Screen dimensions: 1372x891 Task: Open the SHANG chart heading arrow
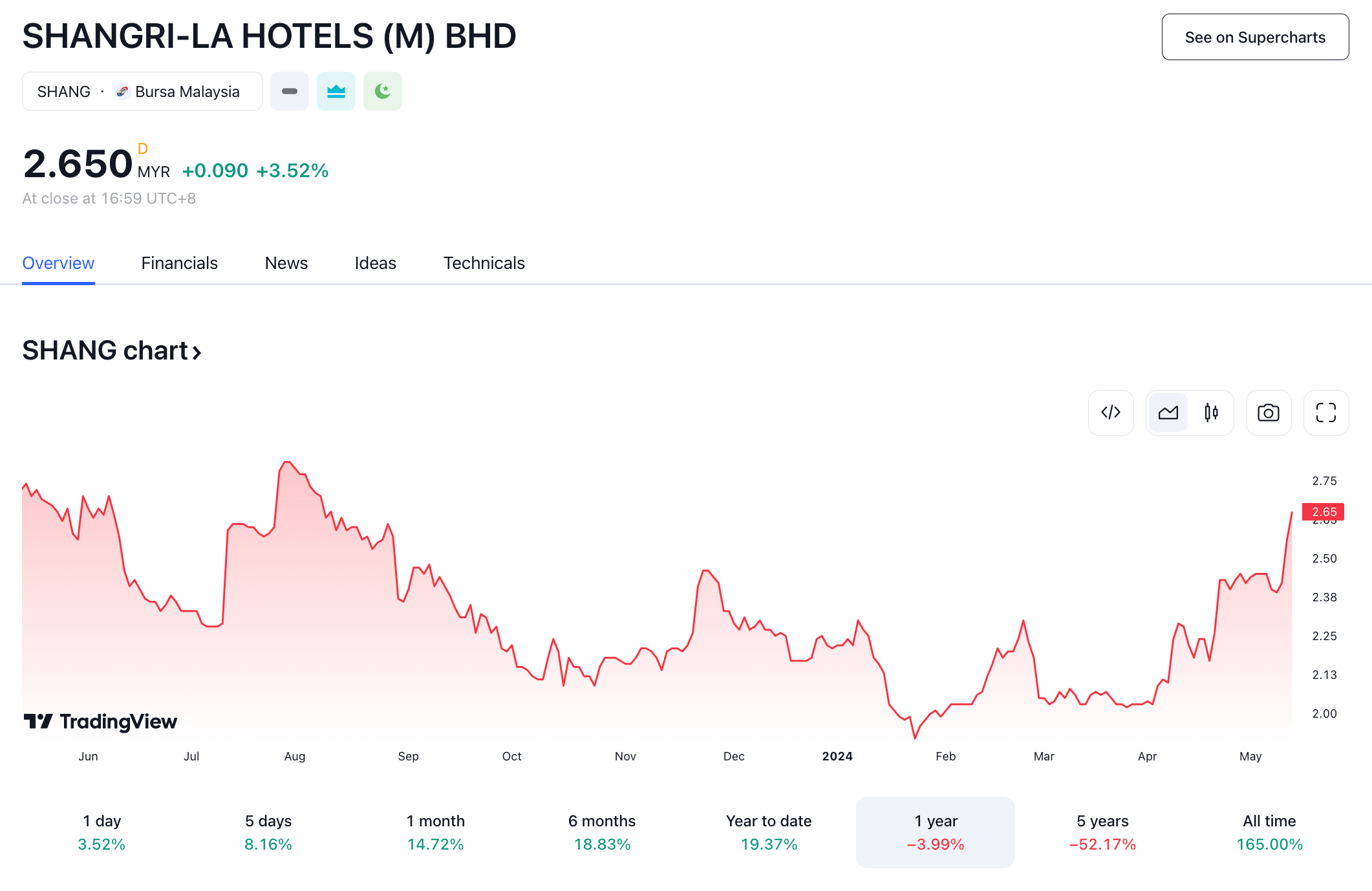click(197, 352)
